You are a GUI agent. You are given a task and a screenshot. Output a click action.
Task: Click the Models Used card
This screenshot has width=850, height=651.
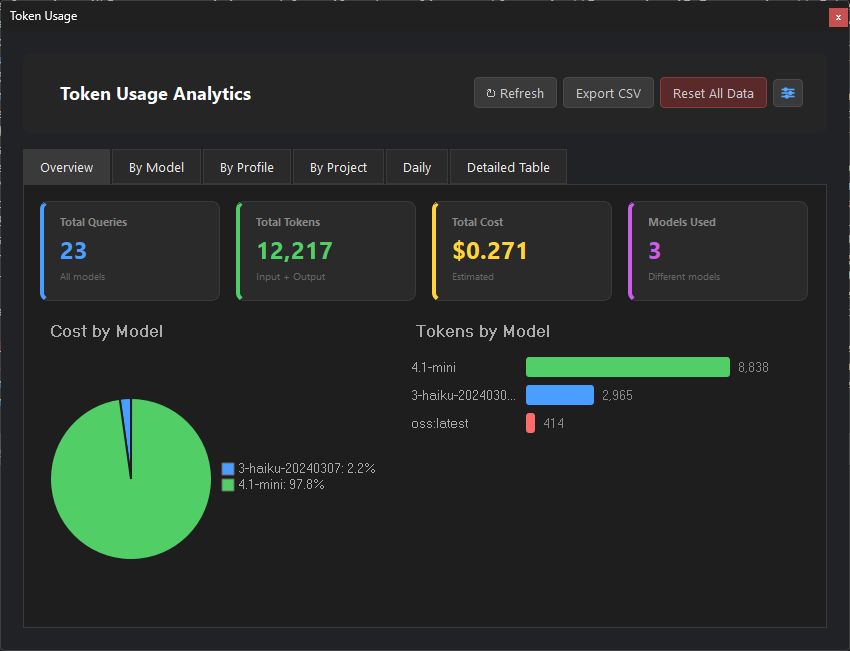[717, 250]
